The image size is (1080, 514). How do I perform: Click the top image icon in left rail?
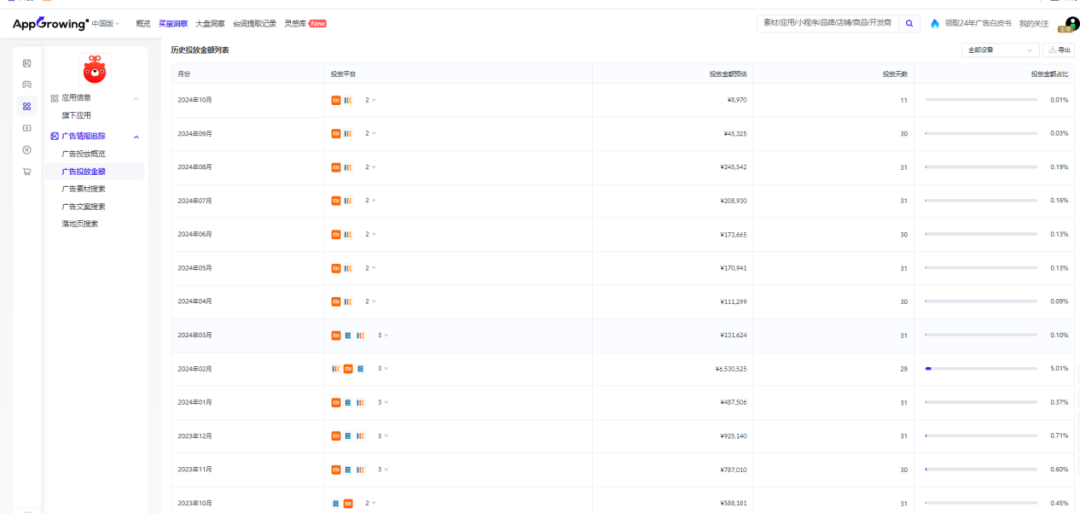[27, 63]
